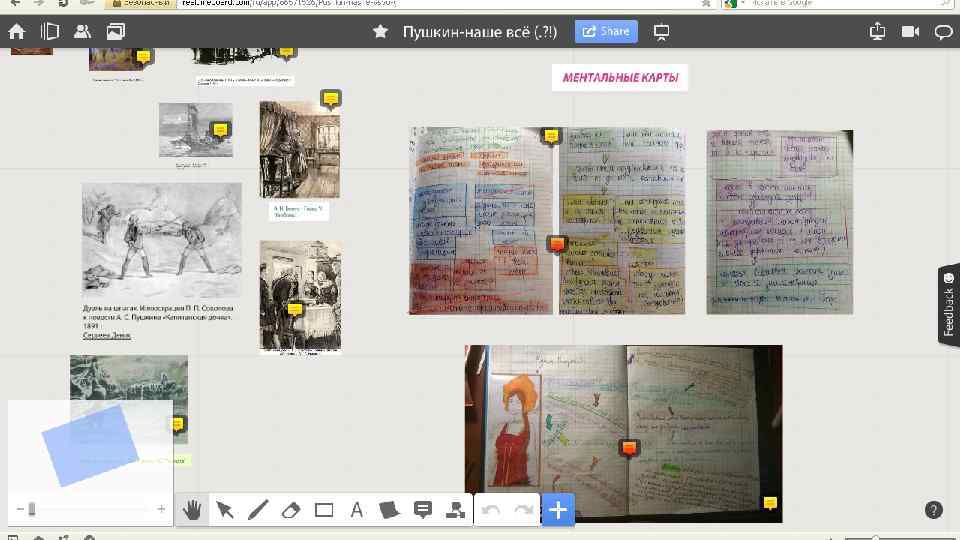This screenshot has width=960, height=540.
Task: Select the ship at sea picture
Action: pyautogui.click(x=195, y=130)
